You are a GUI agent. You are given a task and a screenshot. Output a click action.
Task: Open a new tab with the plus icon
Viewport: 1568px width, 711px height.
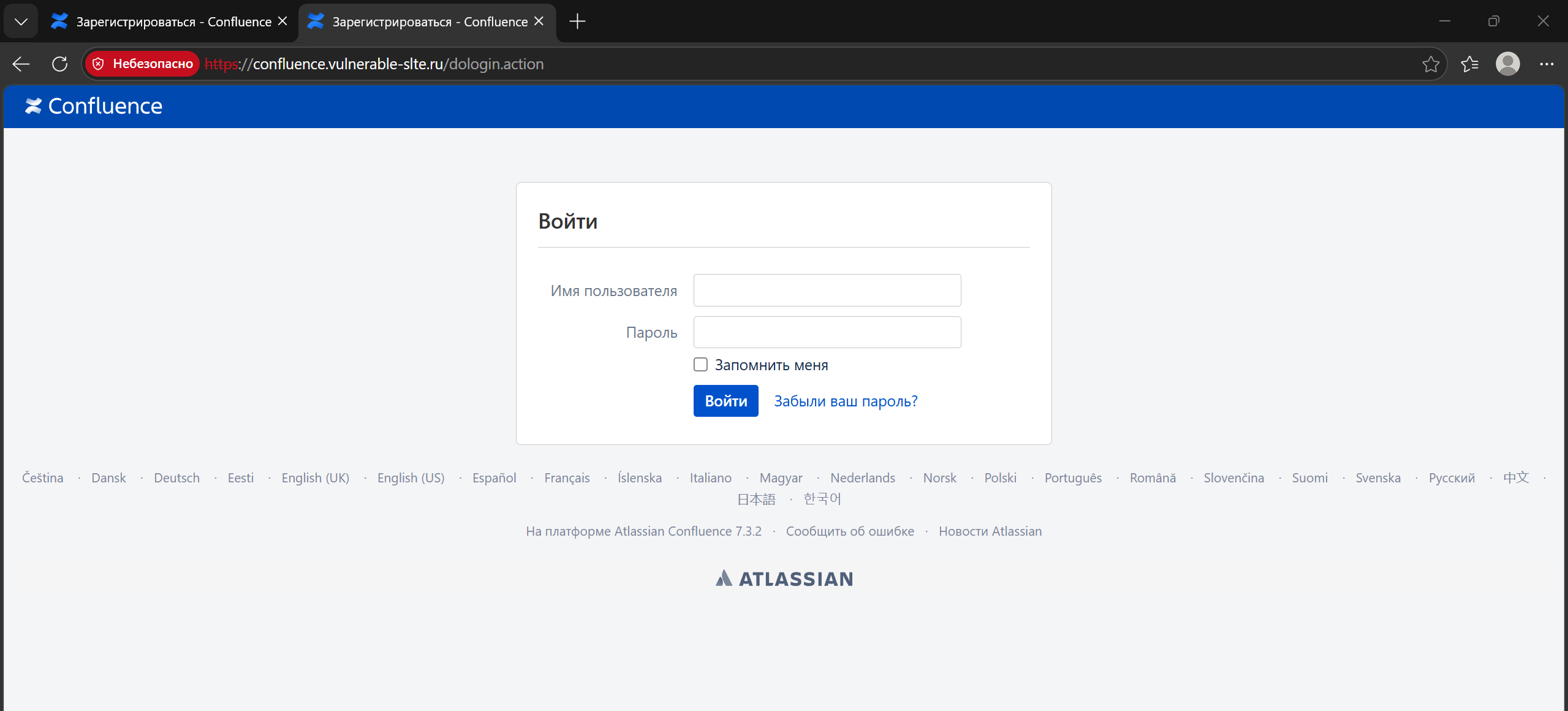(x=577, y=21)
